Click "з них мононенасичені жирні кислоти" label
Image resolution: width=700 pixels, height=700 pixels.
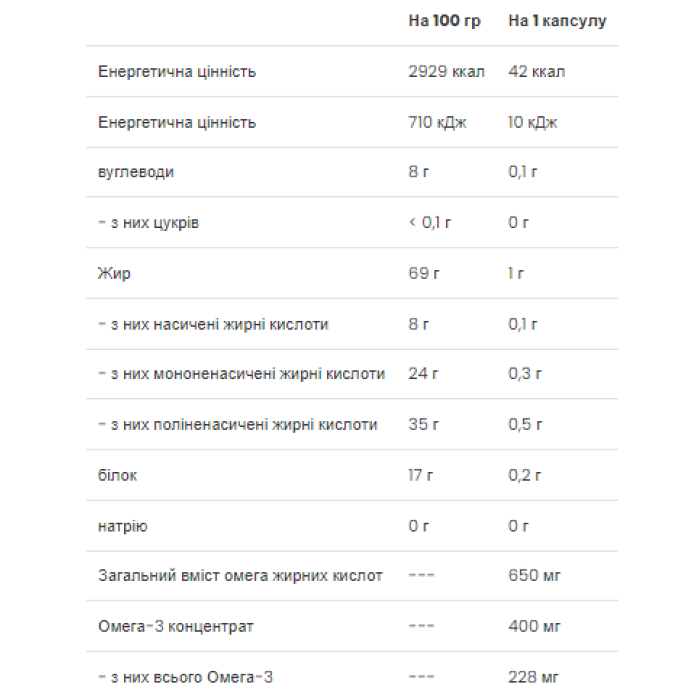tap(241, 374)
